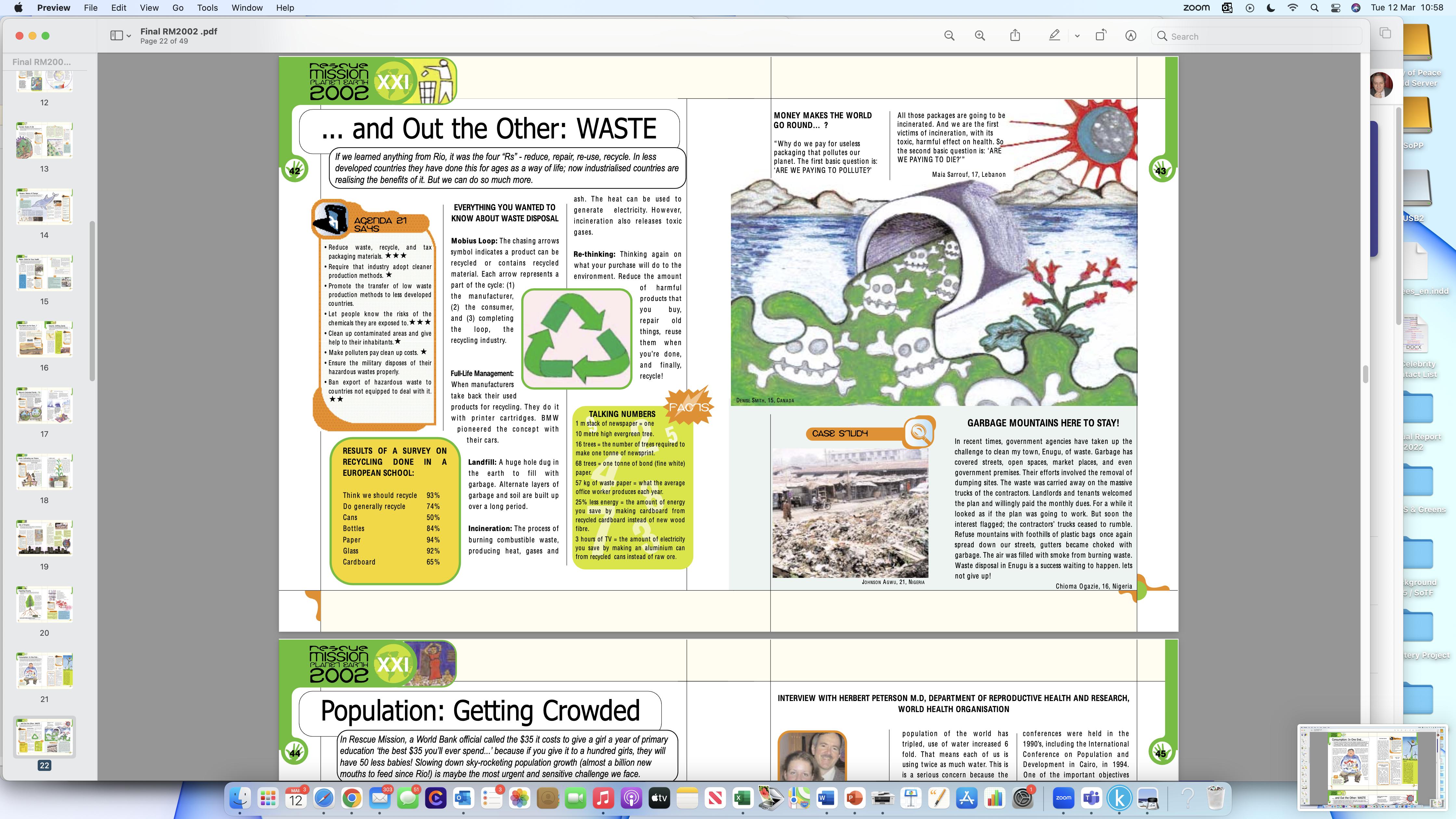This screenshot has width=1456, height=819.
Task: Open the Markup tool dropdown arrow
Action: tap(1077, 36)
